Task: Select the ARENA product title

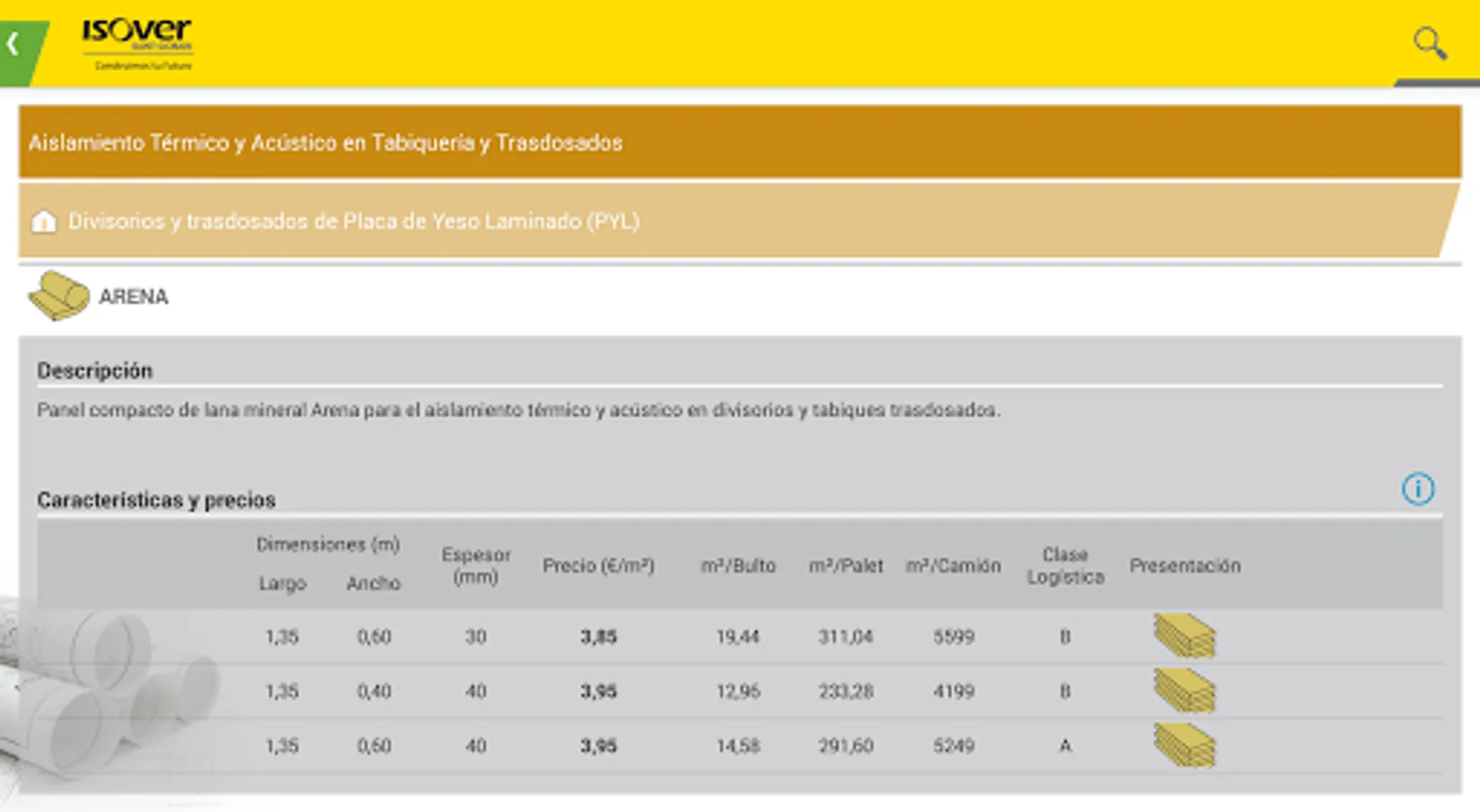Action: [x=134, y=297]
